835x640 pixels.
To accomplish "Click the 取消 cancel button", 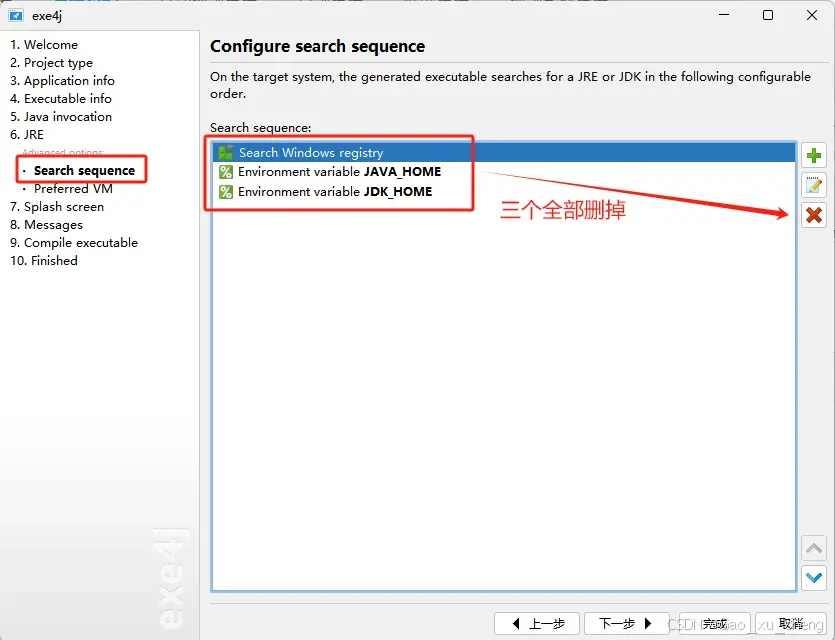I will tap(791, 623).
